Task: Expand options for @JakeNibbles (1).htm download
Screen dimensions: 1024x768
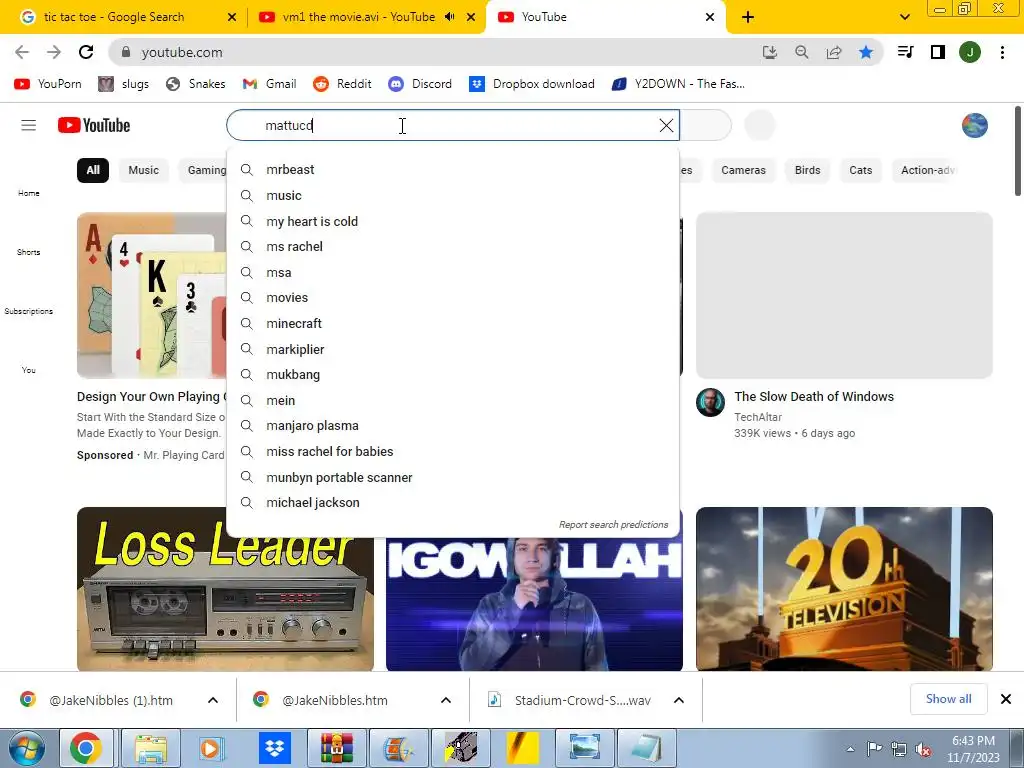Action: 213,700
